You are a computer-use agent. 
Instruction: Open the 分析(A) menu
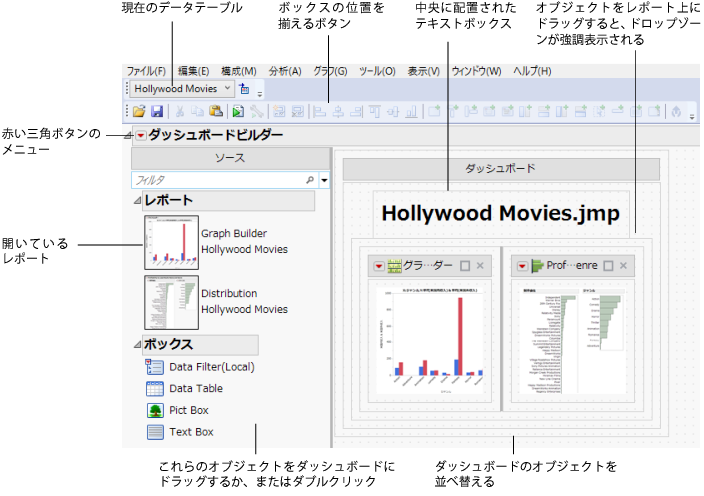[284, 71]
